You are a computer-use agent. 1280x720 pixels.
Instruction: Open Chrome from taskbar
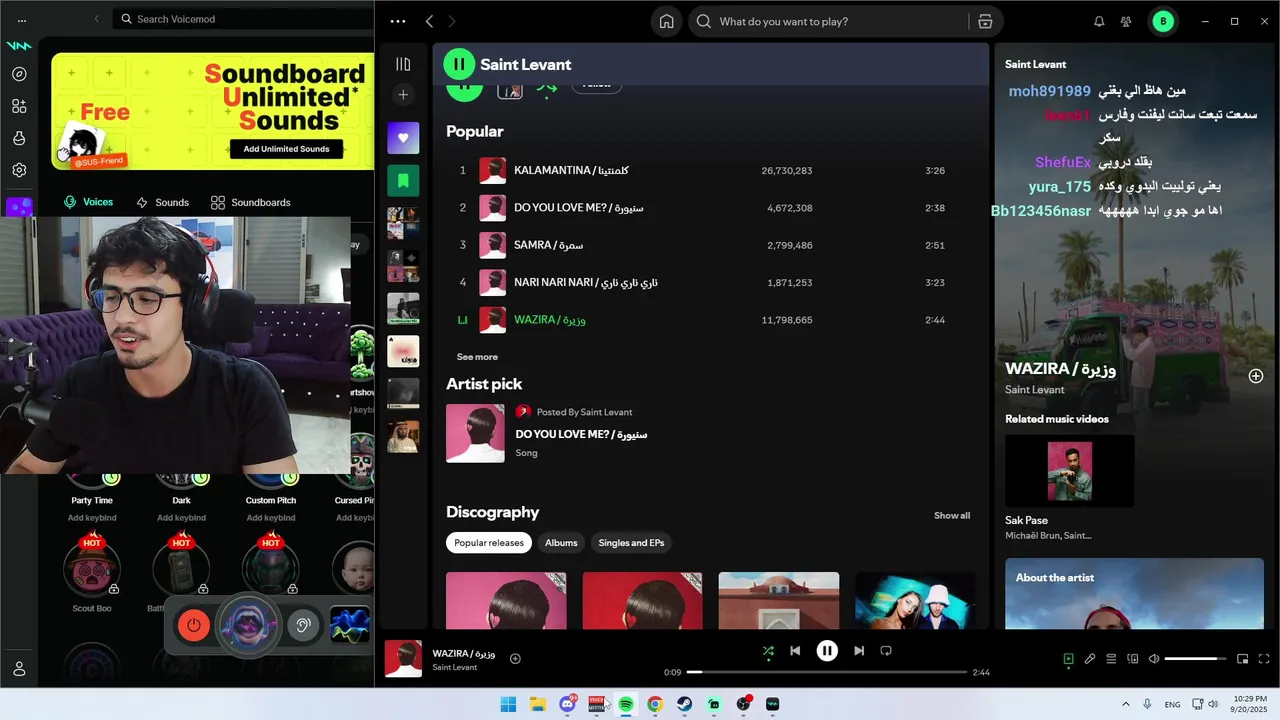click(x=655, y=704)
